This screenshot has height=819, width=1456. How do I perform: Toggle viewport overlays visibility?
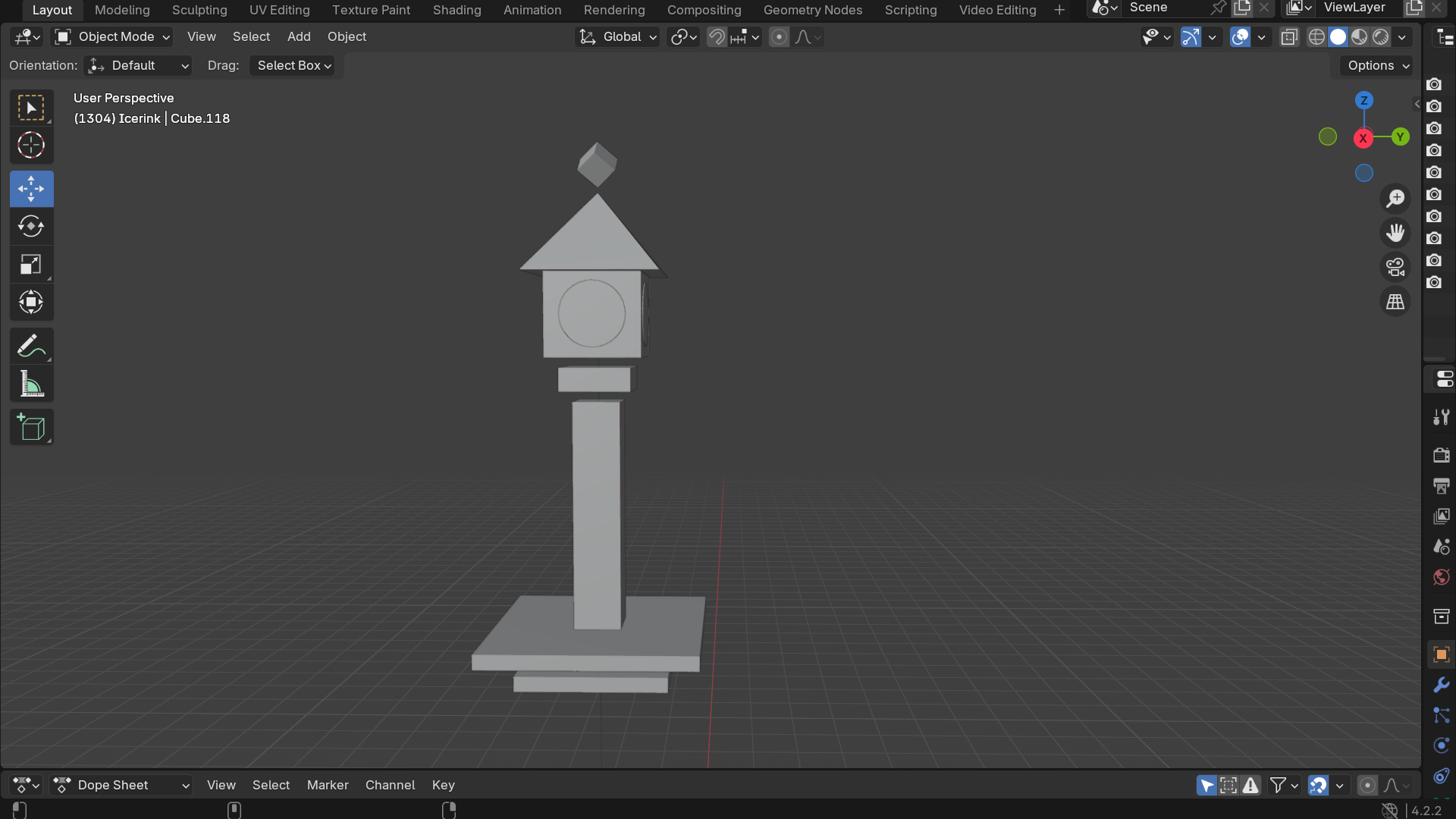[1241, 37]
